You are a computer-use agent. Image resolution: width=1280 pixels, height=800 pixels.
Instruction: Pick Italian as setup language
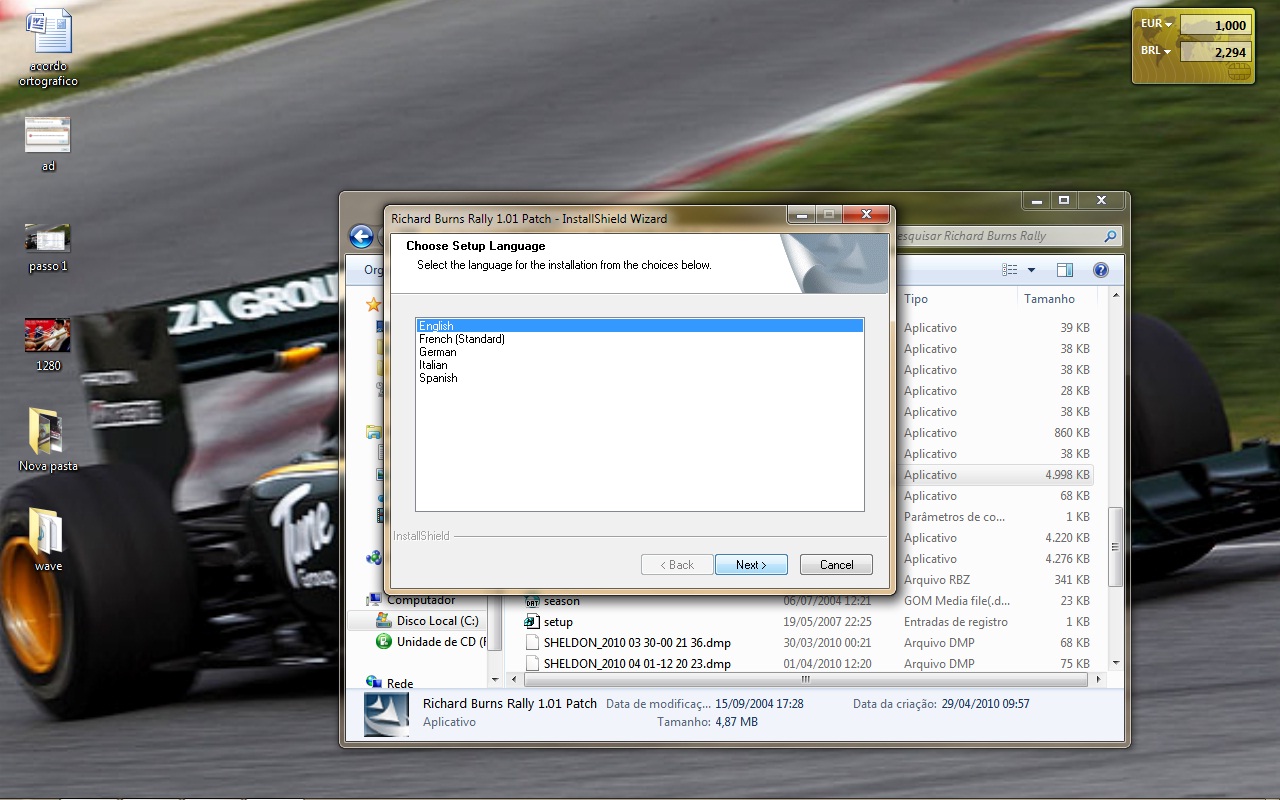(x=433, y=365)
